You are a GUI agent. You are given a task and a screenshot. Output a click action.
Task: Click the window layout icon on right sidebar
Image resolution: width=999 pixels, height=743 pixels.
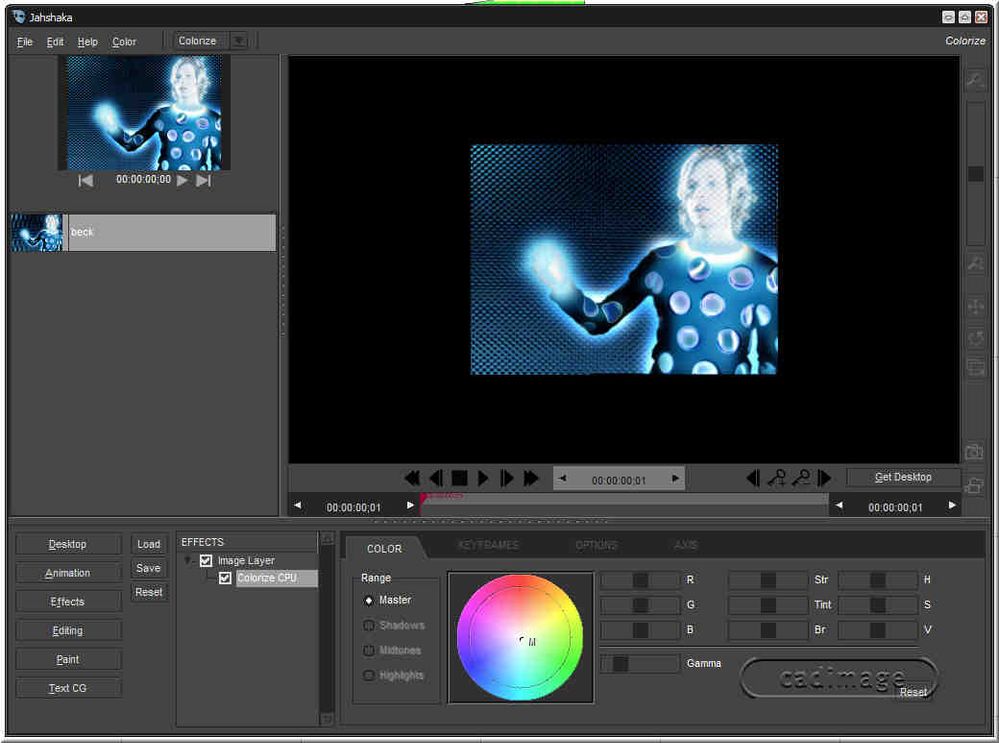975,367
